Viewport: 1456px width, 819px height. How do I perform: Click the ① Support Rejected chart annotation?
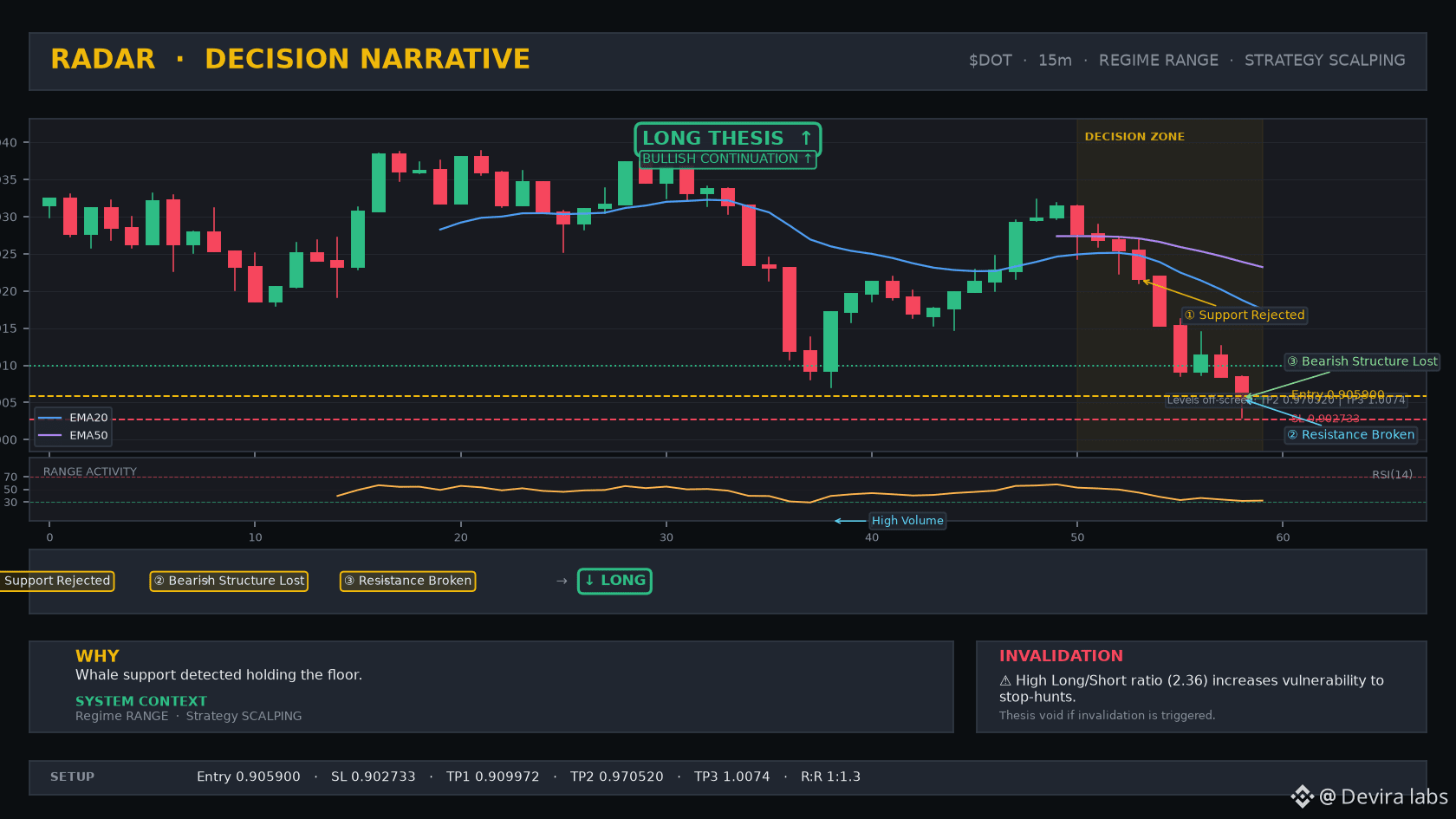click(x=1244, y=315)
